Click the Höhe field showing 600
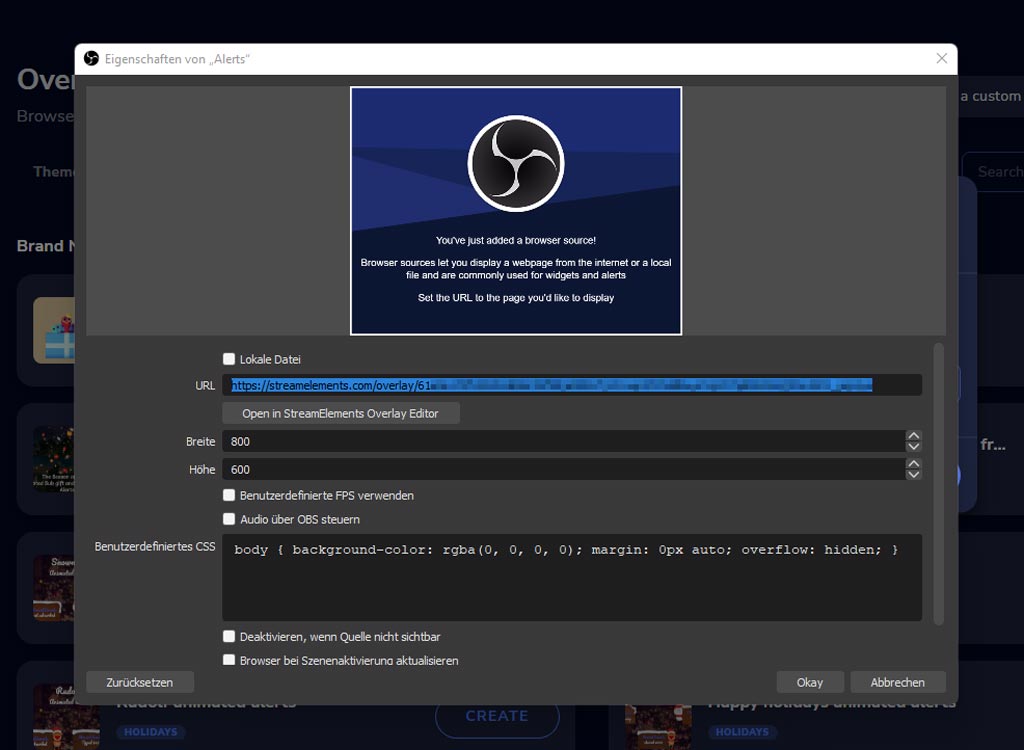The image size is (1024, 750). (563, 469)
